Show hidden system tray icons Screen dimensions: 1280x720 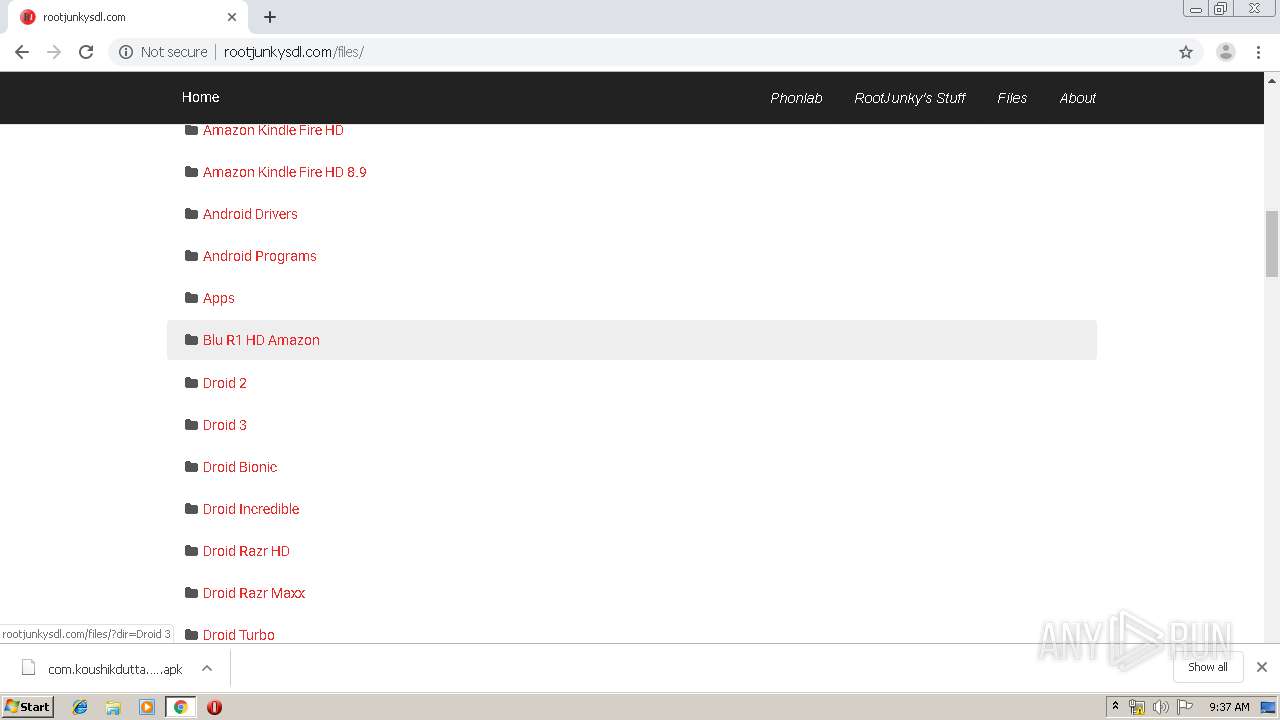pos(1116,707)
